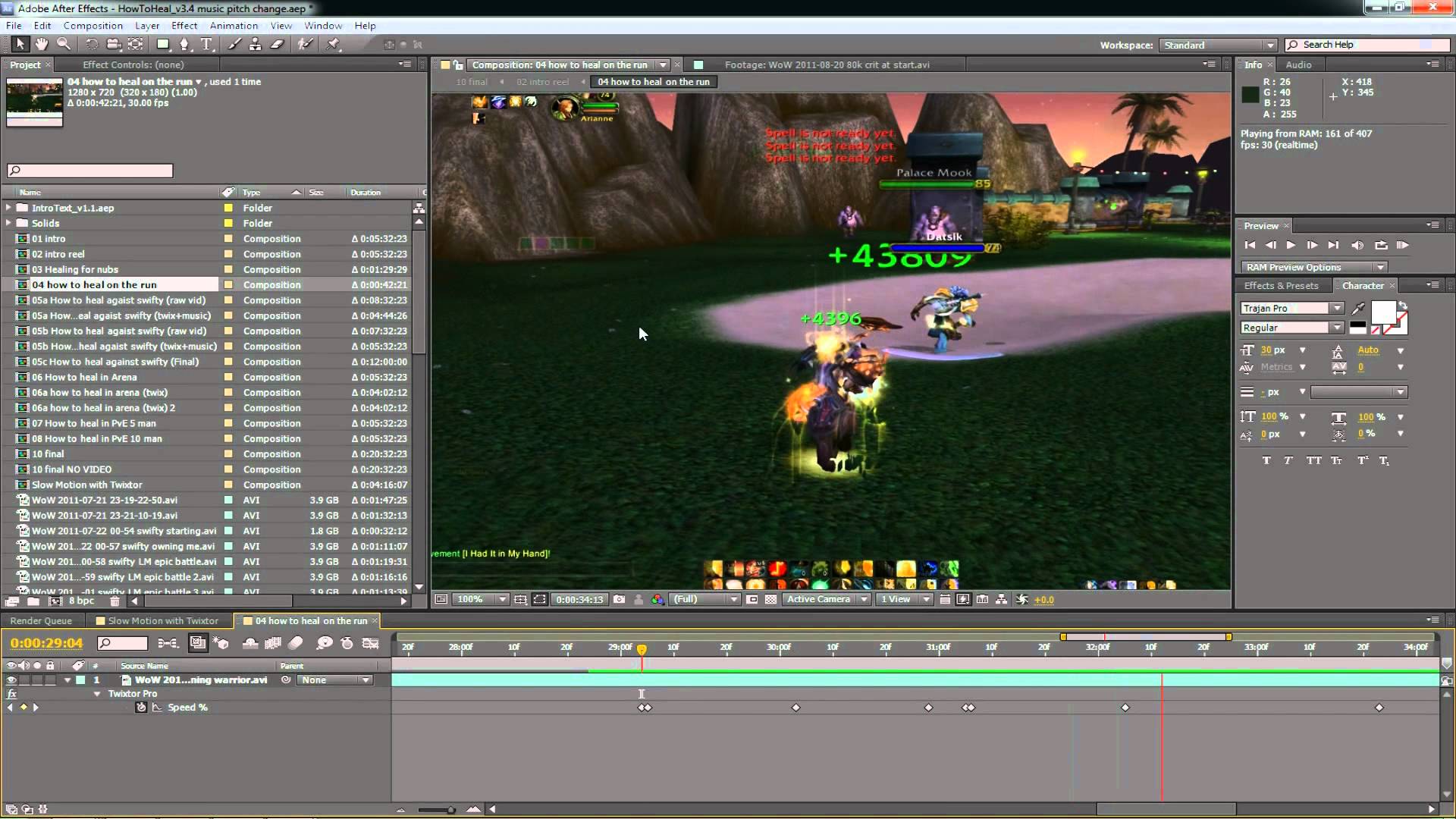1456x819 pixels.
Task: Toggle the Draft 3D button in timeline
Action: pyautogui.click(x=221, y=643)
